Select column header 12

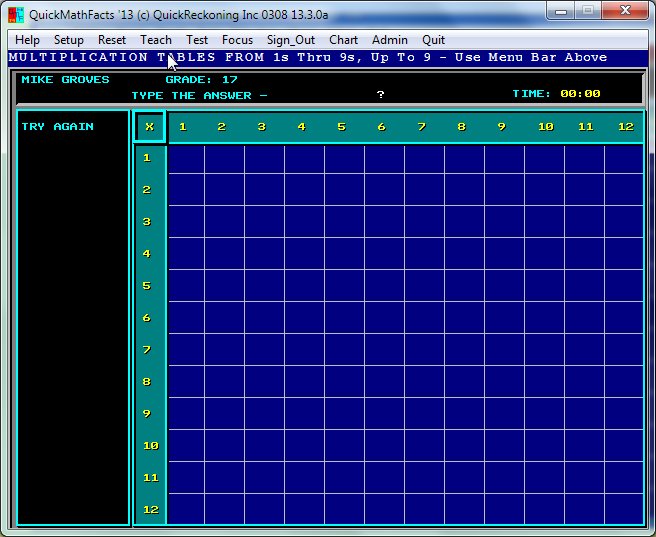click(626, 127)
